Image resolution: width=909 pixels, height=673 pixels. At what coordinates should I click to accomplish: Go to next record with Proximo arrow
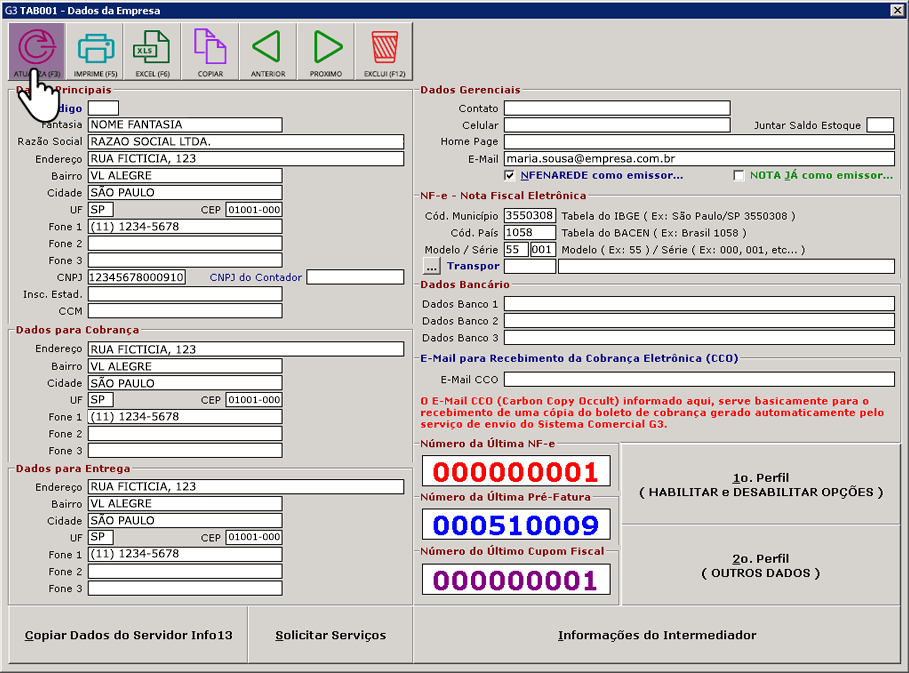click(326, 50)
